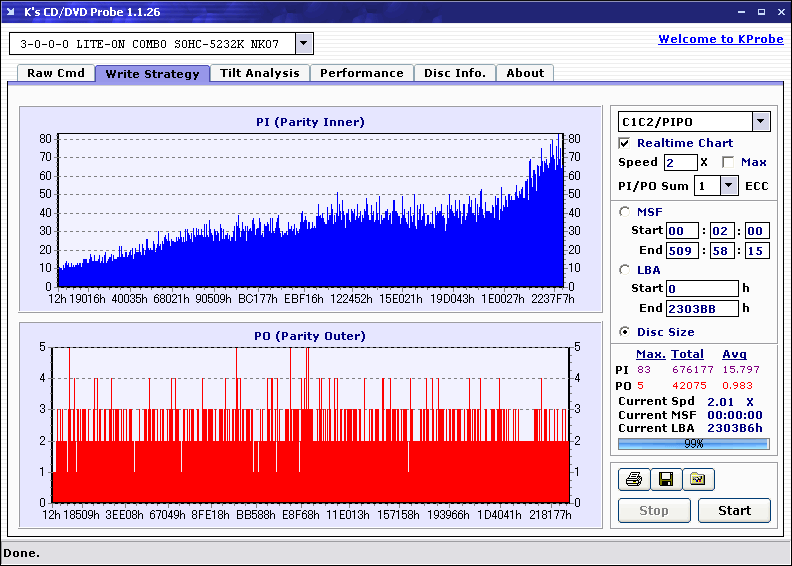This screenshot has width=792, height=566.
Task: Open the LITE-ON drive selection dropdown
Action: click(304, 44)
